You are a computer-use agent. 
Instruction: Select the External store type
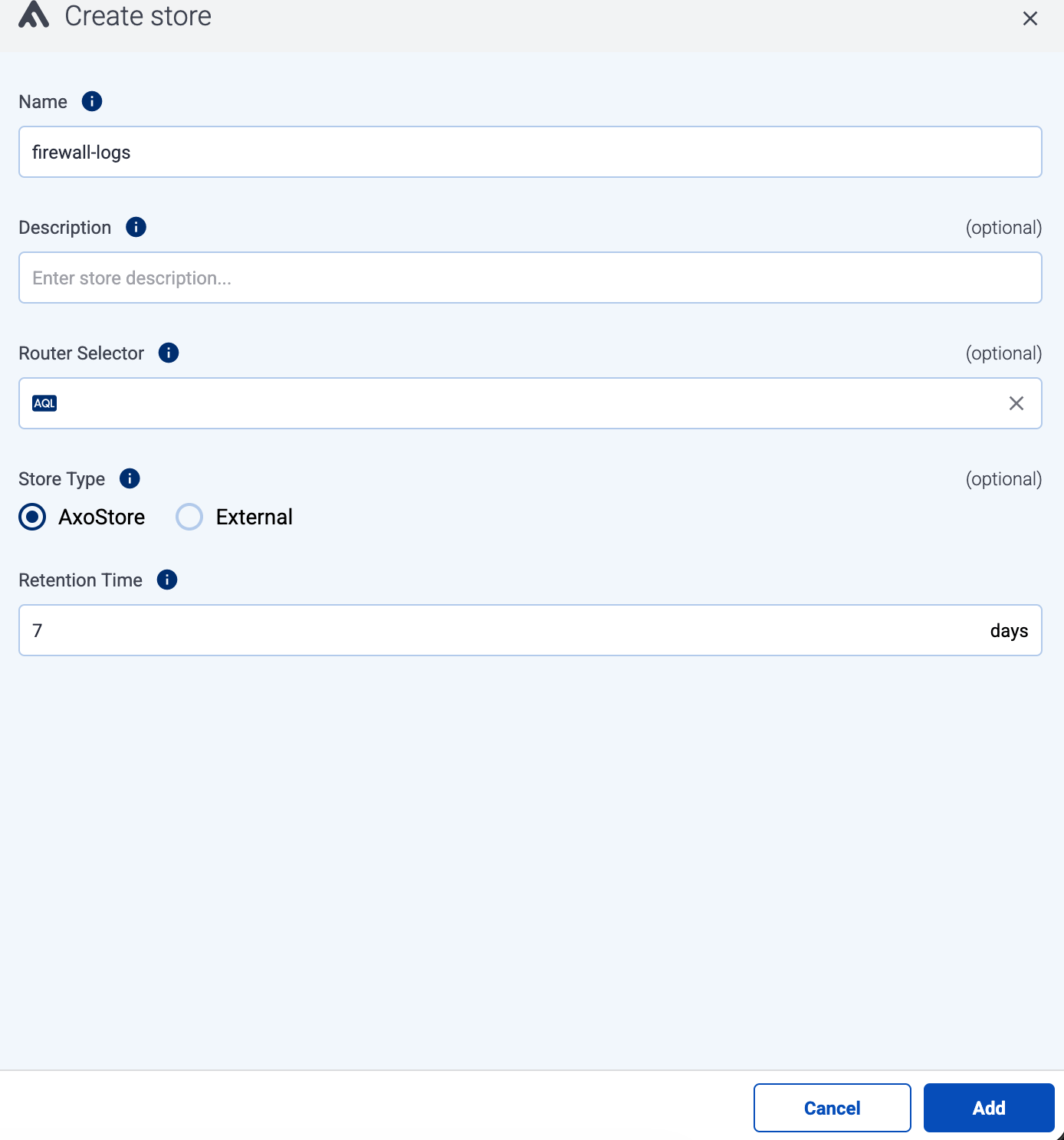[189, 517]
